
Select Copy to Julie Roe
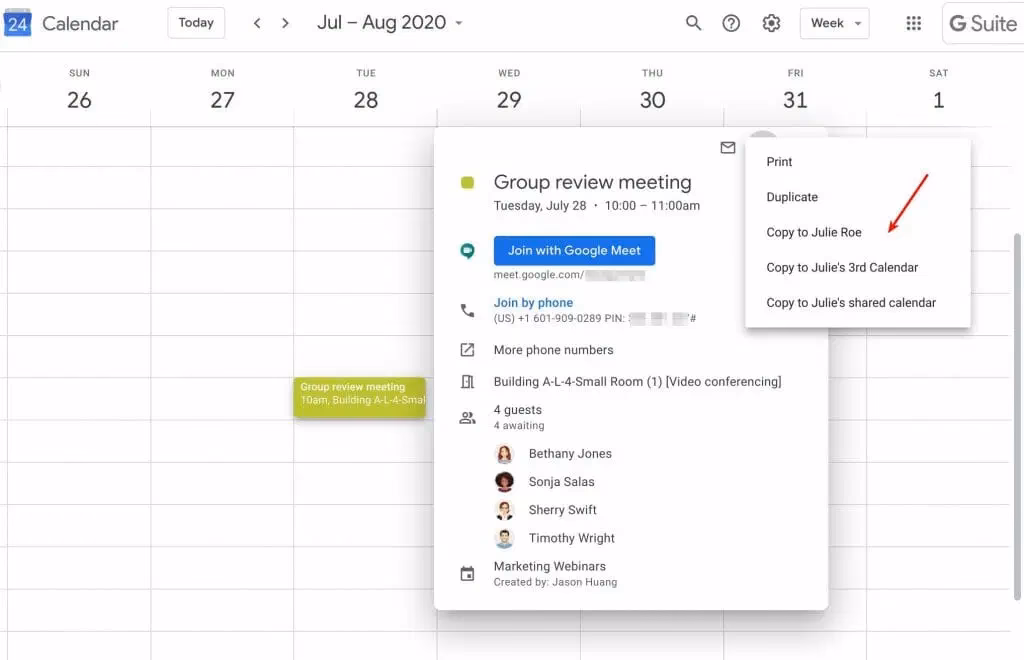tap(857, 232)
